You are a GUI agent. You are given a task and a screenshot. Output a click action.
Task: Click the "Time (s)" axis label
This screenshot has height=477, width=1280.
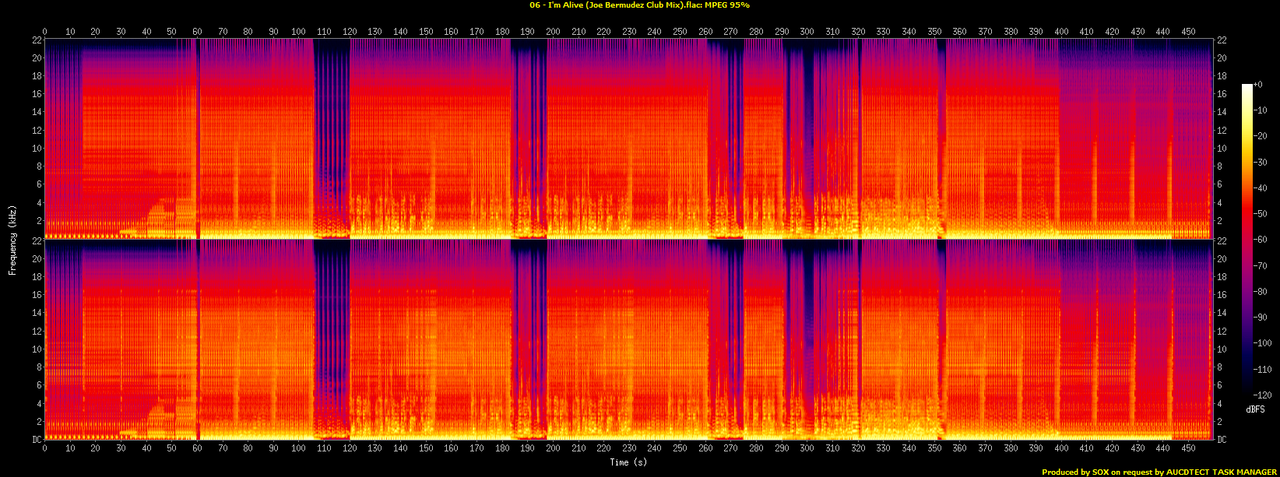tap(628, 463)
